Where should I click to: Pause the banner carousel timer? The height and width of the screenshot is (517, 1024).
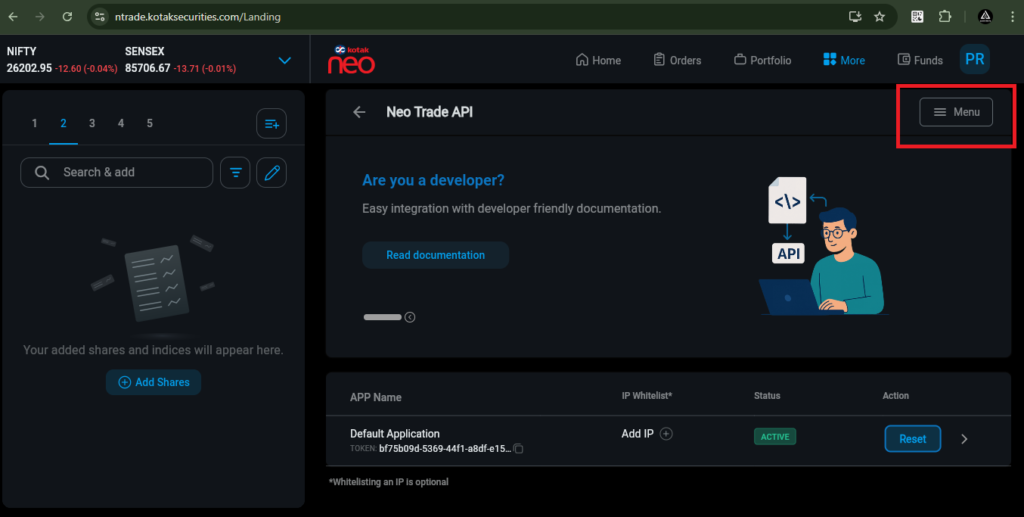point(410,317)
